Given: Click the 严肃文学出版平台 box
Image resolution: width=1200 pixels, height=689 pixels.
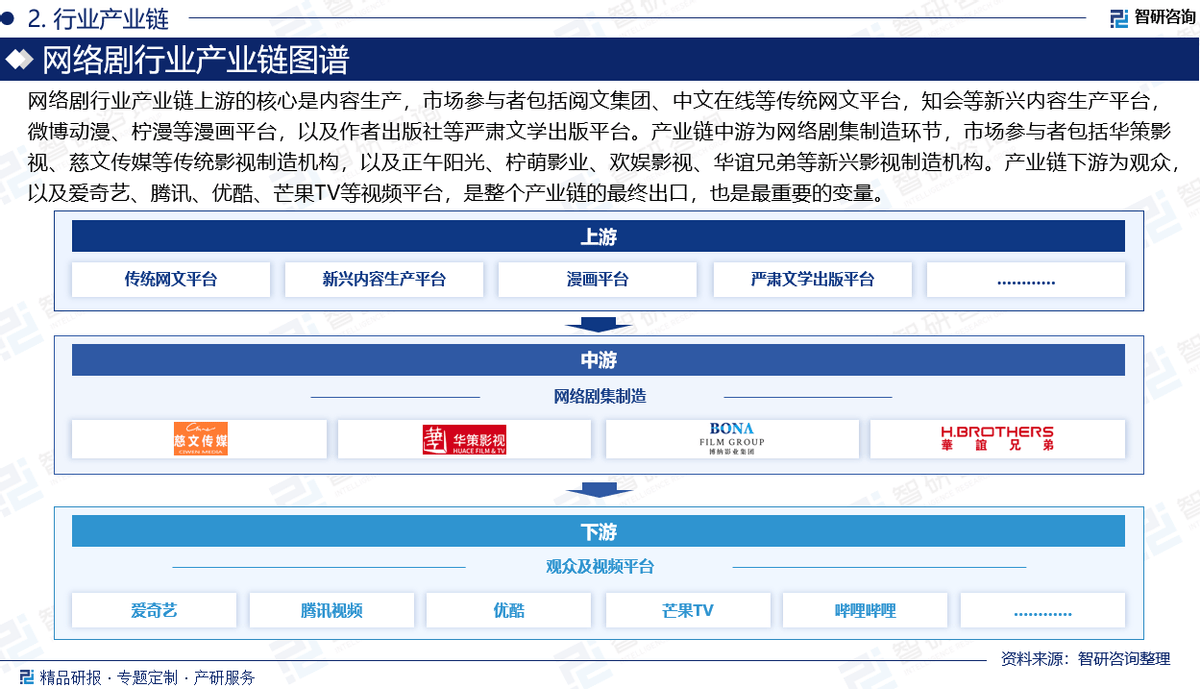Looking at the screenshot, I should point(812,280).
